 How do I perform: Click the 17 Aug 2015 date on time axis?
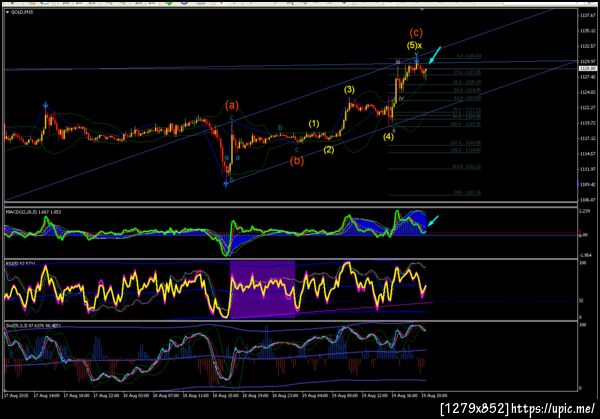click(x=16, y=396)
